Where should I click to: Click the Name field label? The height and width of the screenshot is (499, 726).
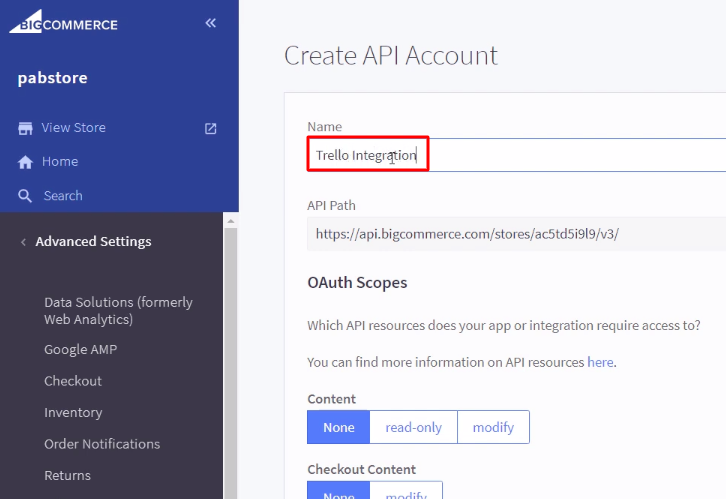click(x=325, y=126)
